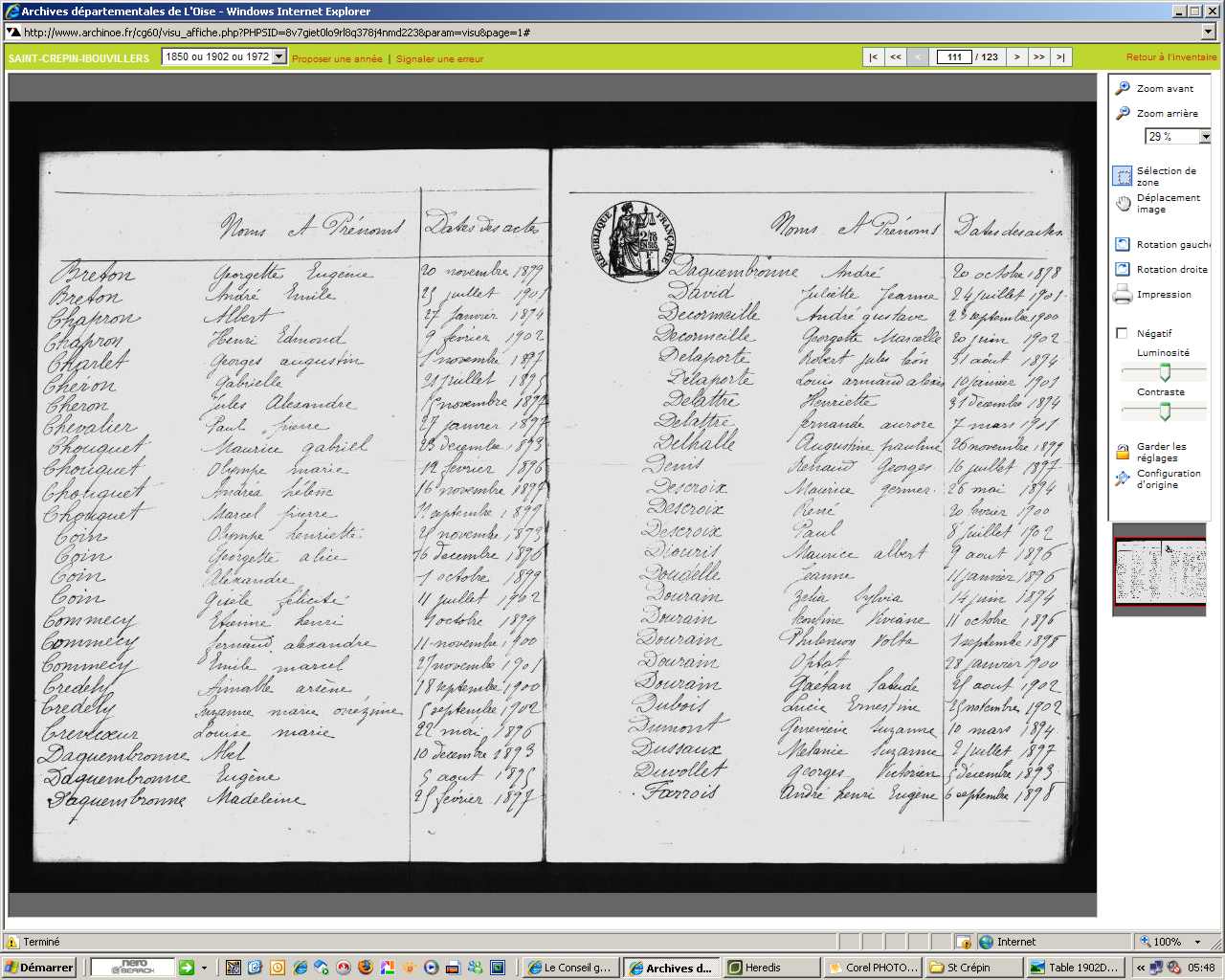Rotate the image right with Rotation droite
Image resolution: width=1225 pixels, height=980 pixels.
(x=1123, y=270)
